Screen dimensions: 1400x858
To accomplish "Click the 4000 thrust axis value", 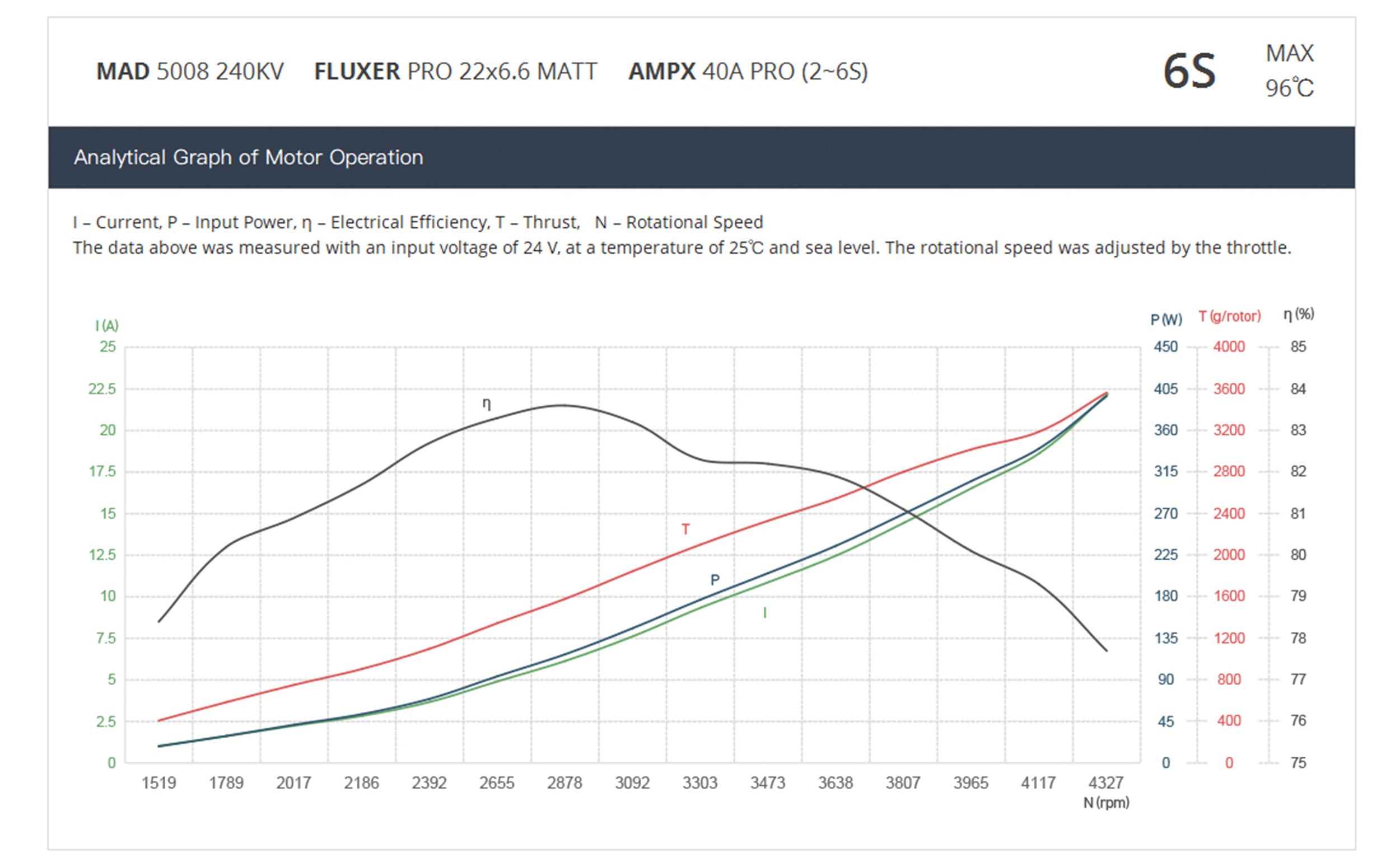I will [x=1229, y=346].
